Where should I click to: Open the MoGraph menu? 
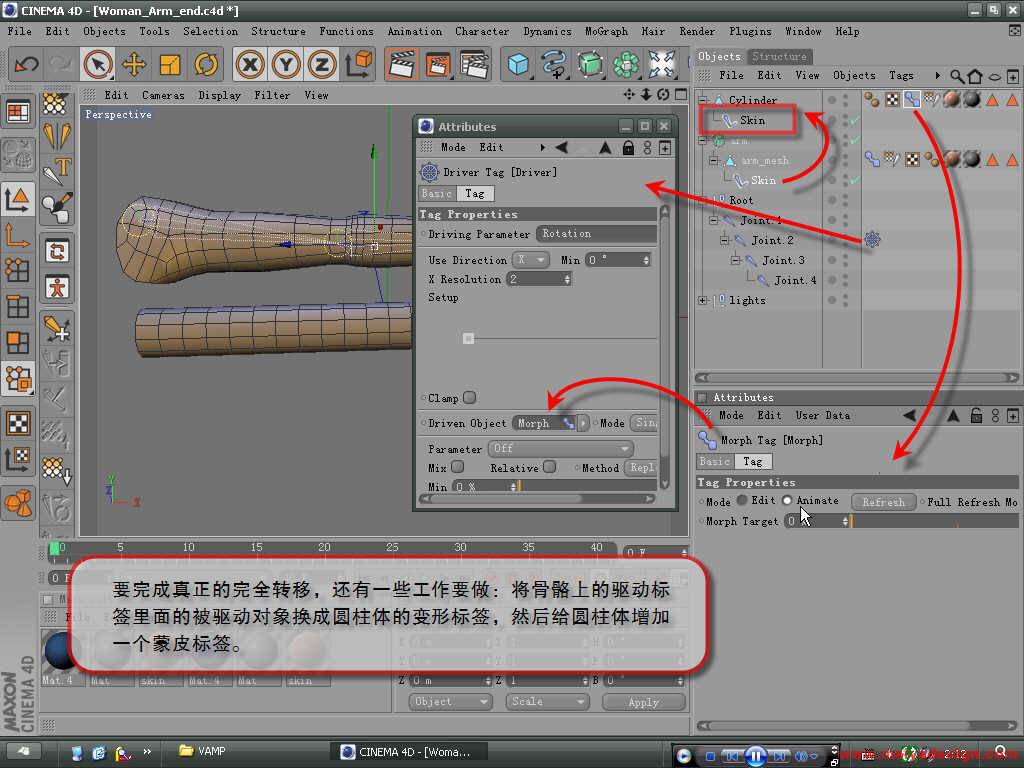coord(606,31)
